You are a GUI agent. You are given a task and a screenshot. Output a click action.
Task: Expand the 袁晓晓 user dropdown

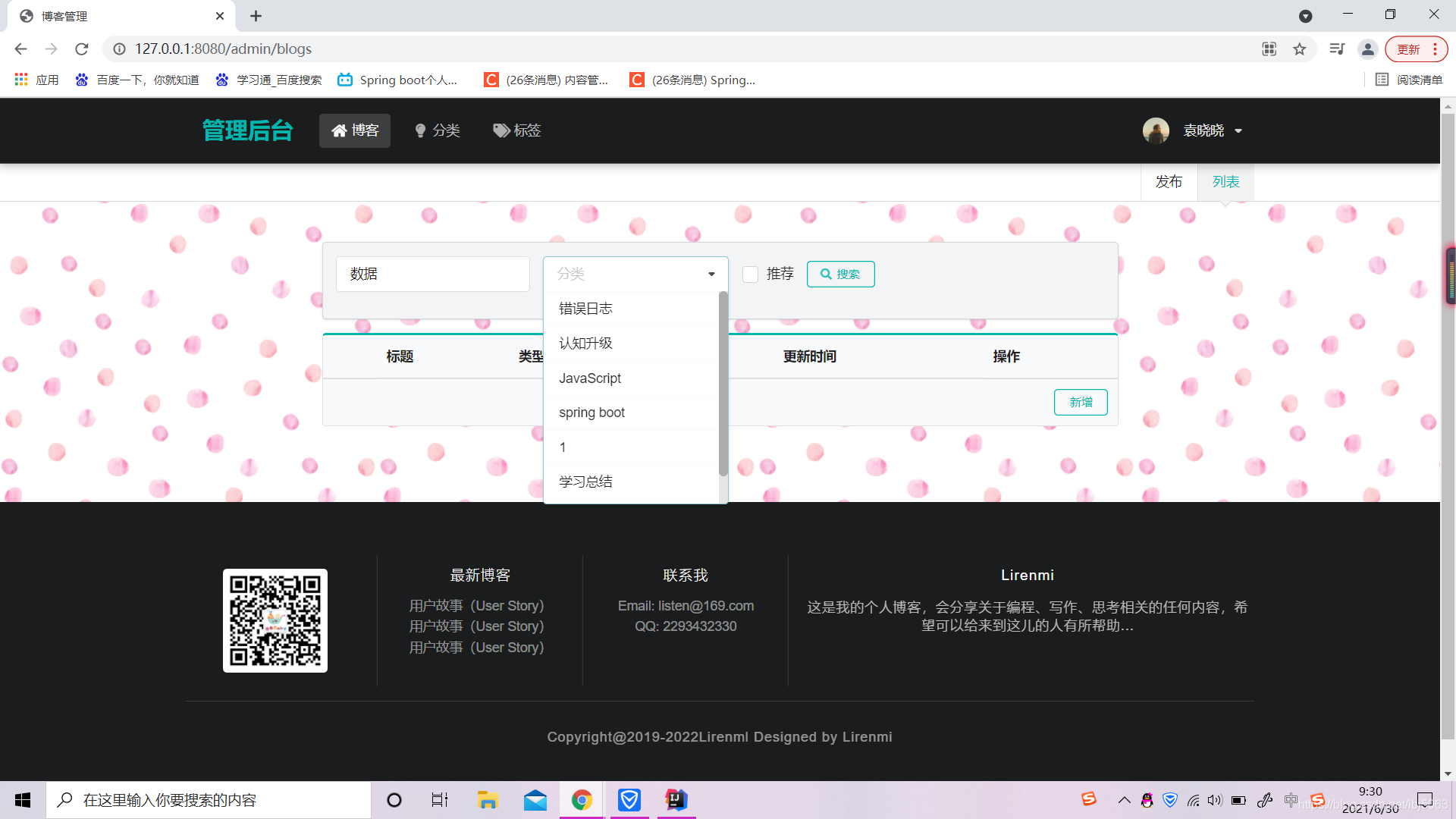1239,130
